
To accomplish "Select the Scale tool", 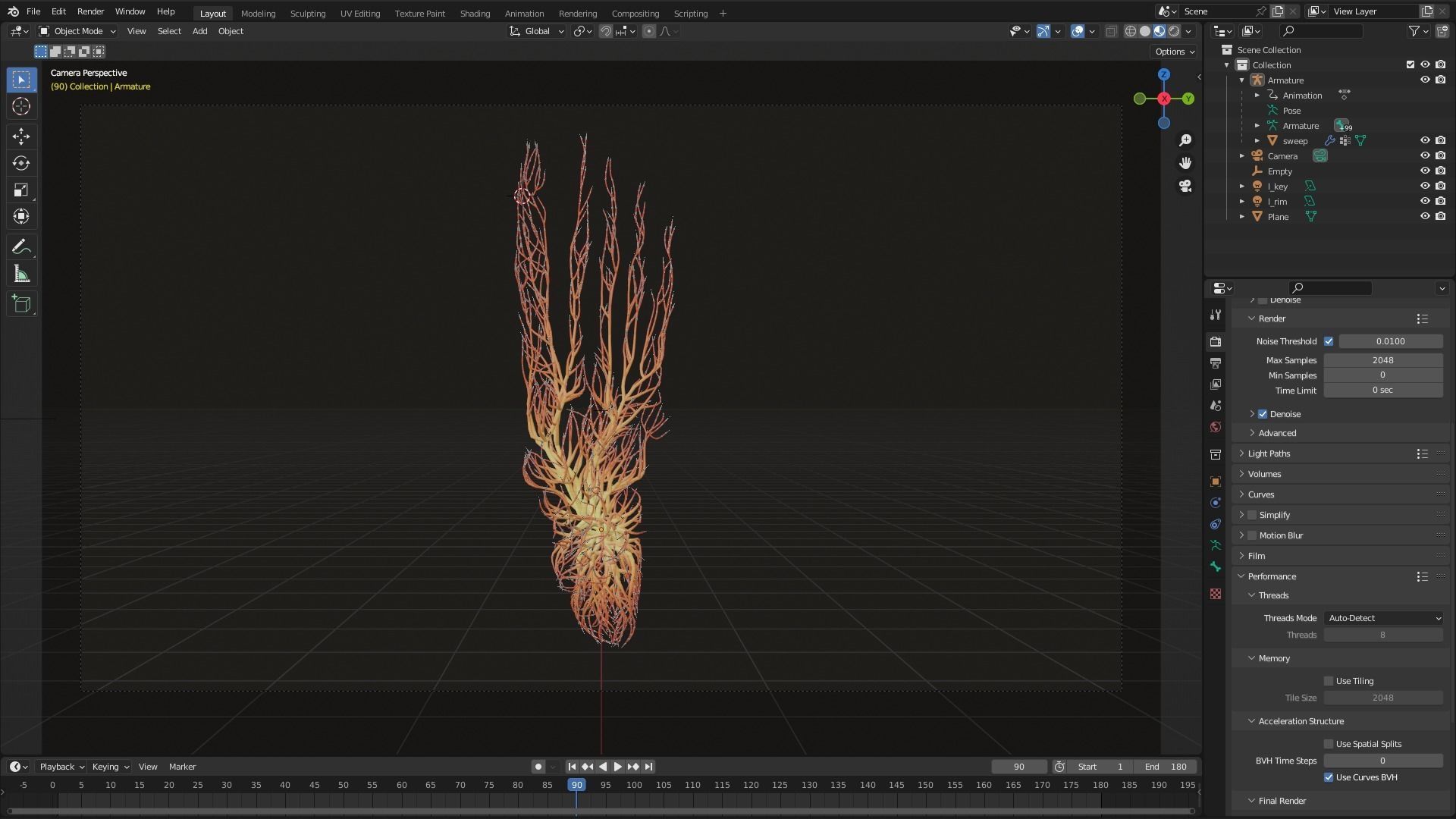I will click(x=21, y=190).
